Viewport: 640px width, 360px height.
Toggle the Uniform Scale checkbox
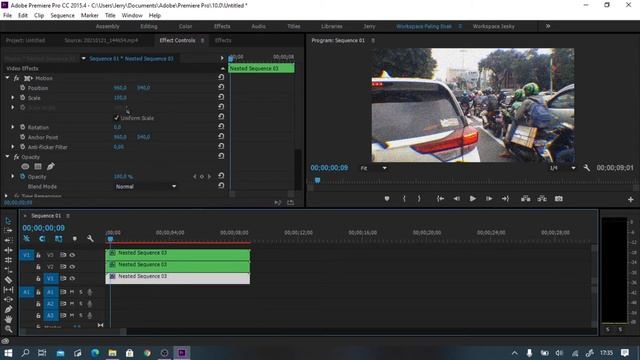116,118
